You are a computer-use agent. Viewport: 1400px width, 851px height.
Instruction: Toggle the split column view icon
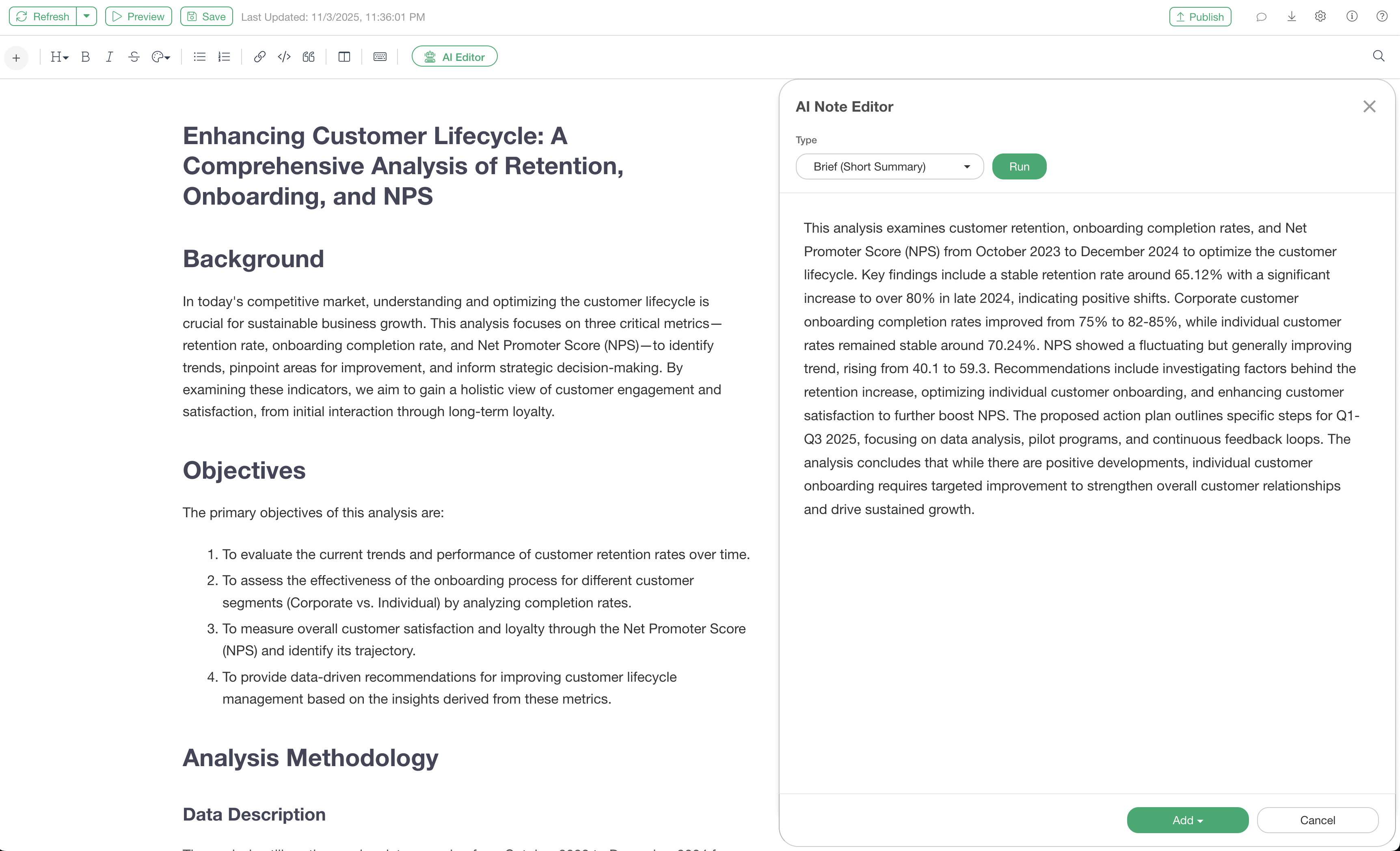pos(344,57)
